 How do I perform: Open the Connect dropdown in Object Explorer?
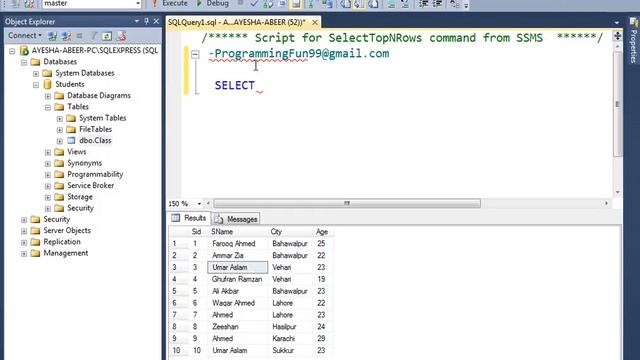coord(40,36)
